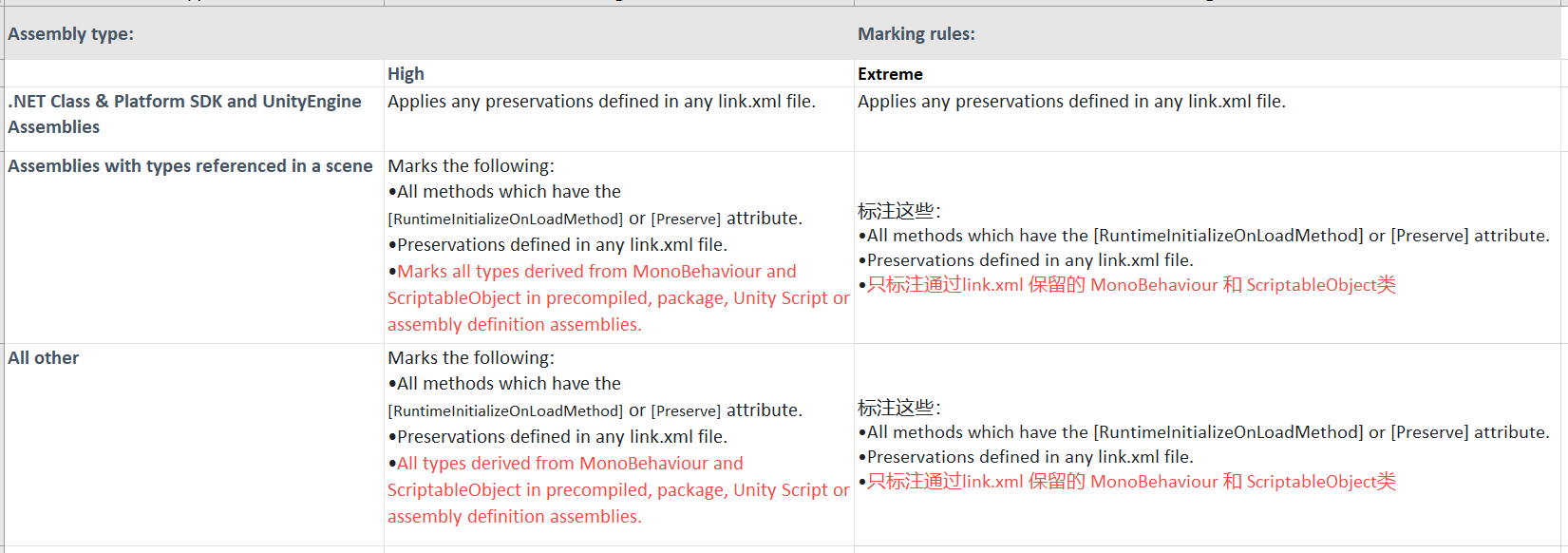Image resolution: width=1568 pixels, height=553 pixels.
Task: Click red Chinese text in "All other" row
Action: pyautogui.click(x=1130, y=482)
